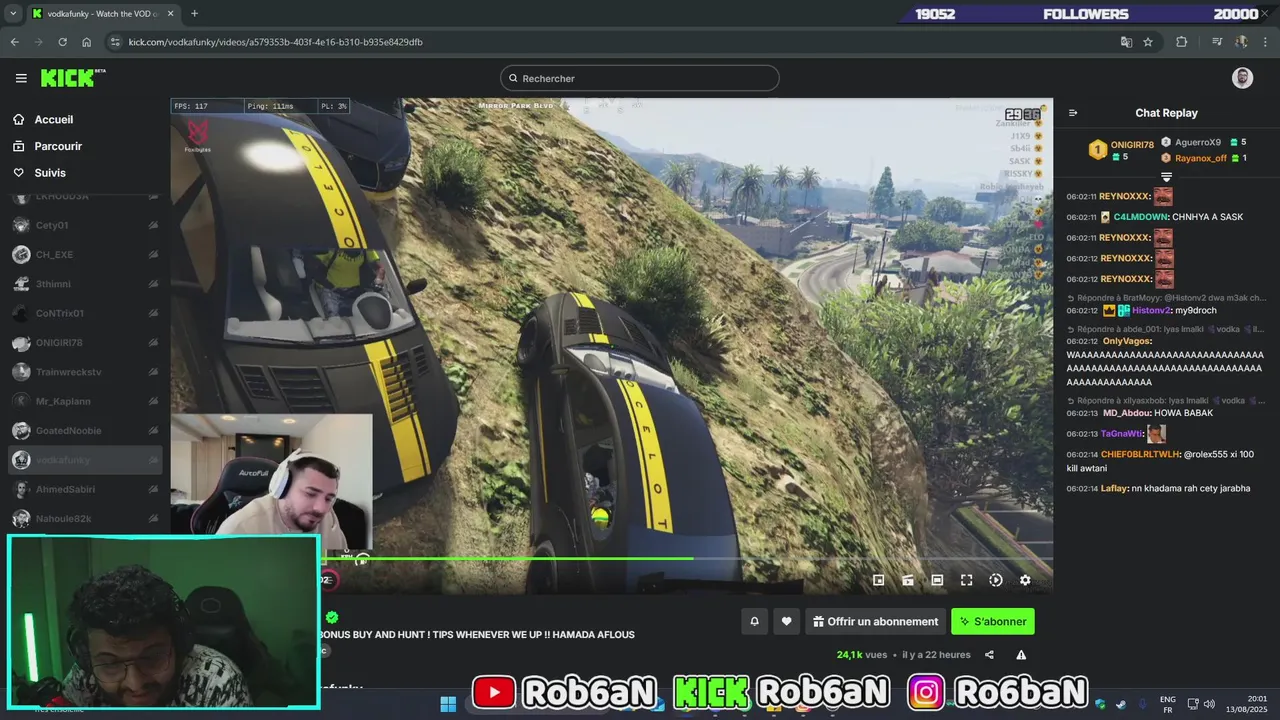Viewport: 1280px width, 720px height.
Task: Collapse the Chat Replay panel
Action: [1073, 113]
